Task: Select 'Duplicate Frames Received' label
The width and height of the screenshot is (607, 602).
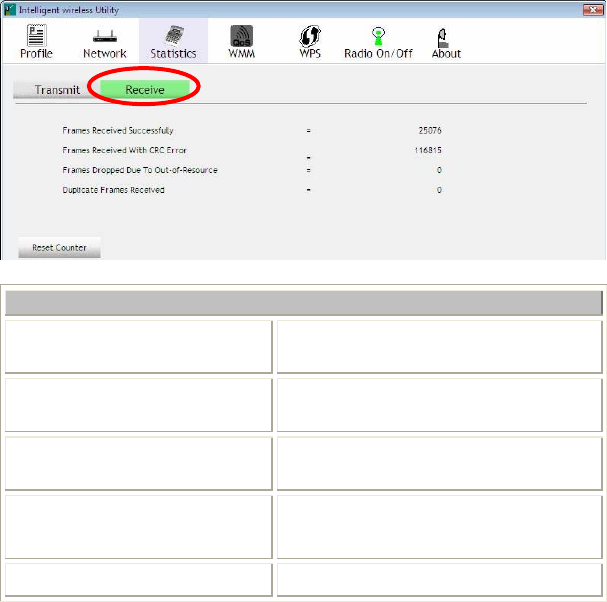Action: tap(113, 190)
